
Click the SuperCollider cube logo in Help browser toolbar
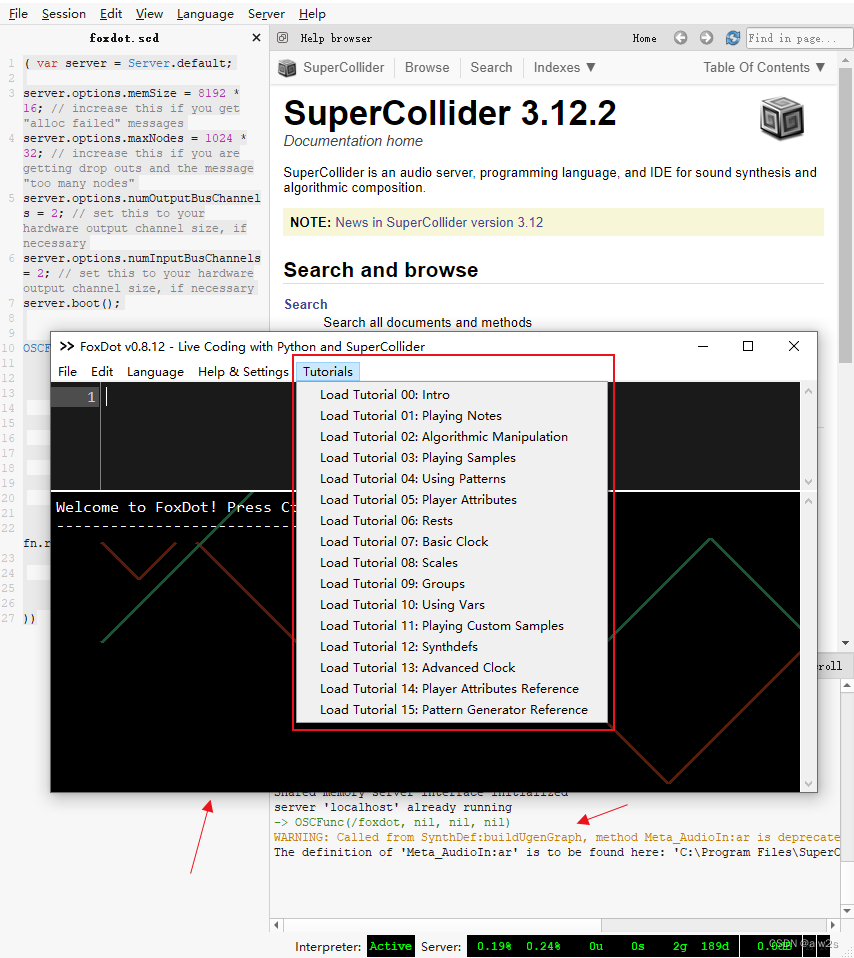click(287, 67)
